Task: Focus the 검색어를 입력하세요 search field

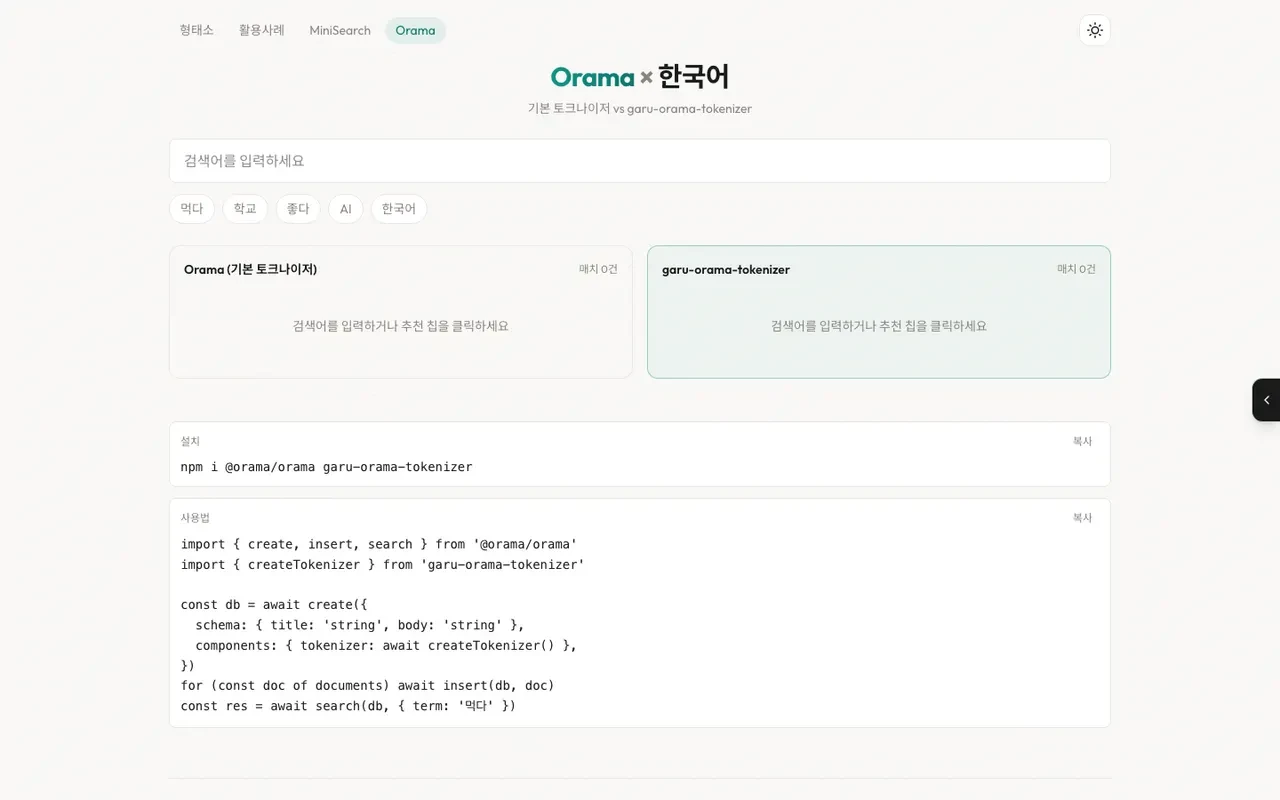Action: 640,161
